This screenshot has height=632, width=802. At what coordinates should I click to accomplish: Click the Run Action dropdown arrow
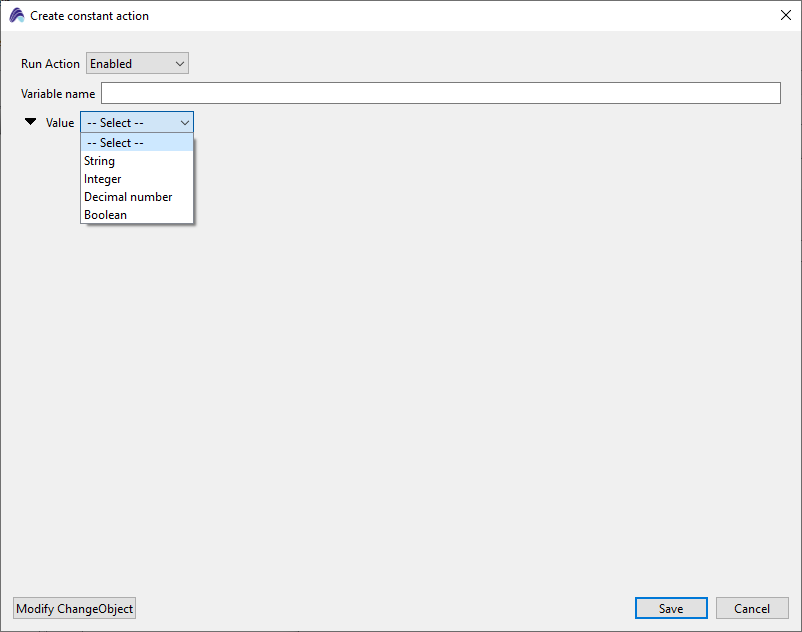tap(180, 64)
